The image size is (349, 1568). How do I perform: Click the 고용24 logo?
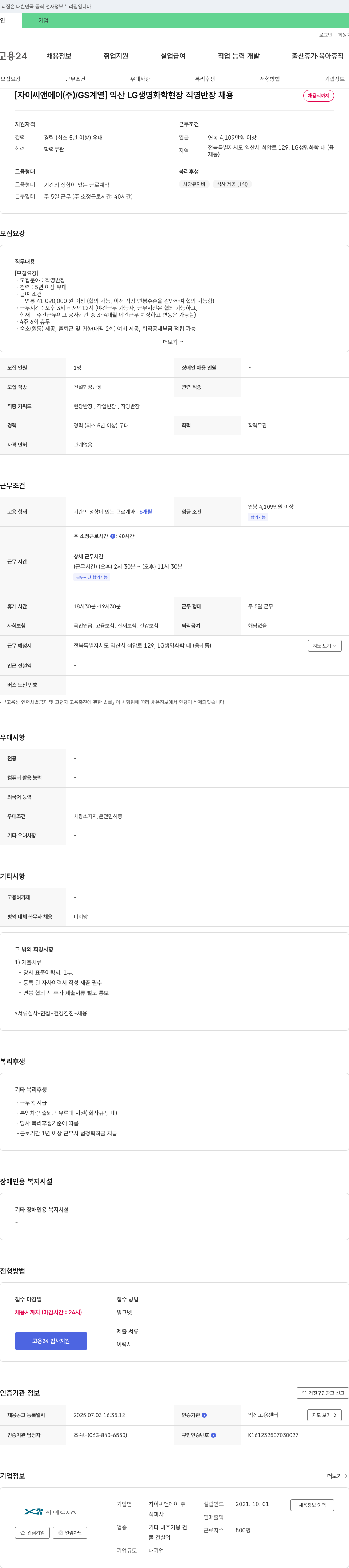coord(13,56)
